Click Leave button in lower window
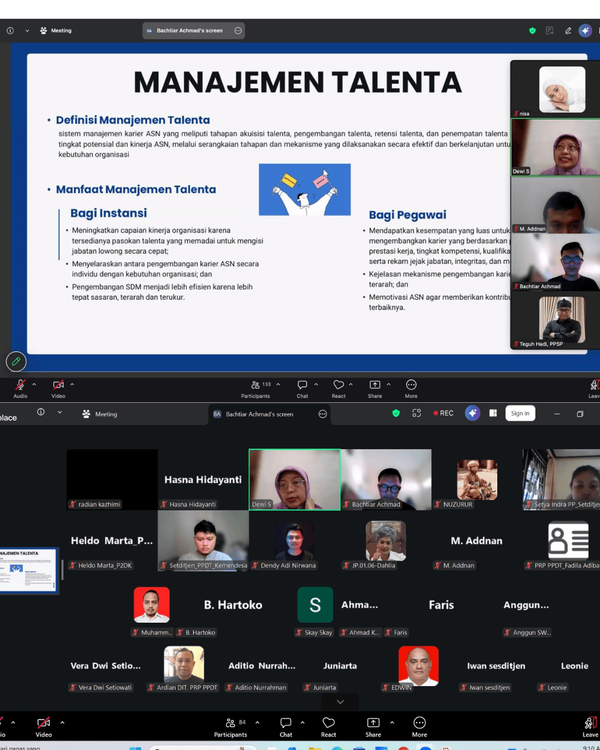Image resolution: width=600 pixels, height=750 pixels. click(590, 727)
